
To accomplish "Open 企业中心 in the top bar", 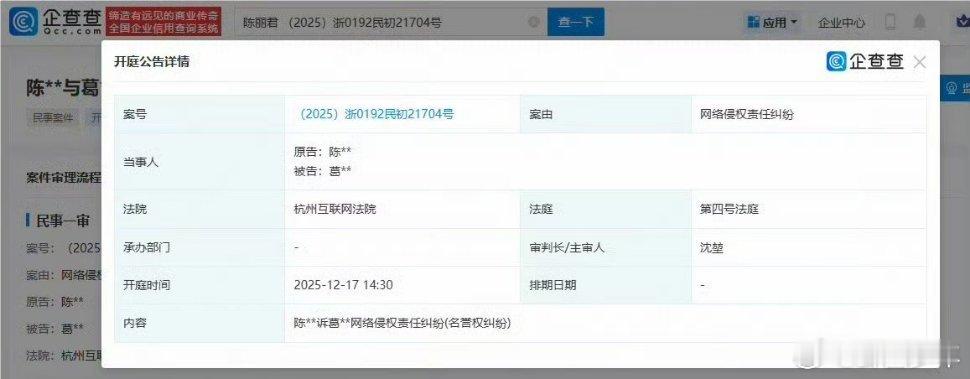I will (x=841, y=23).
